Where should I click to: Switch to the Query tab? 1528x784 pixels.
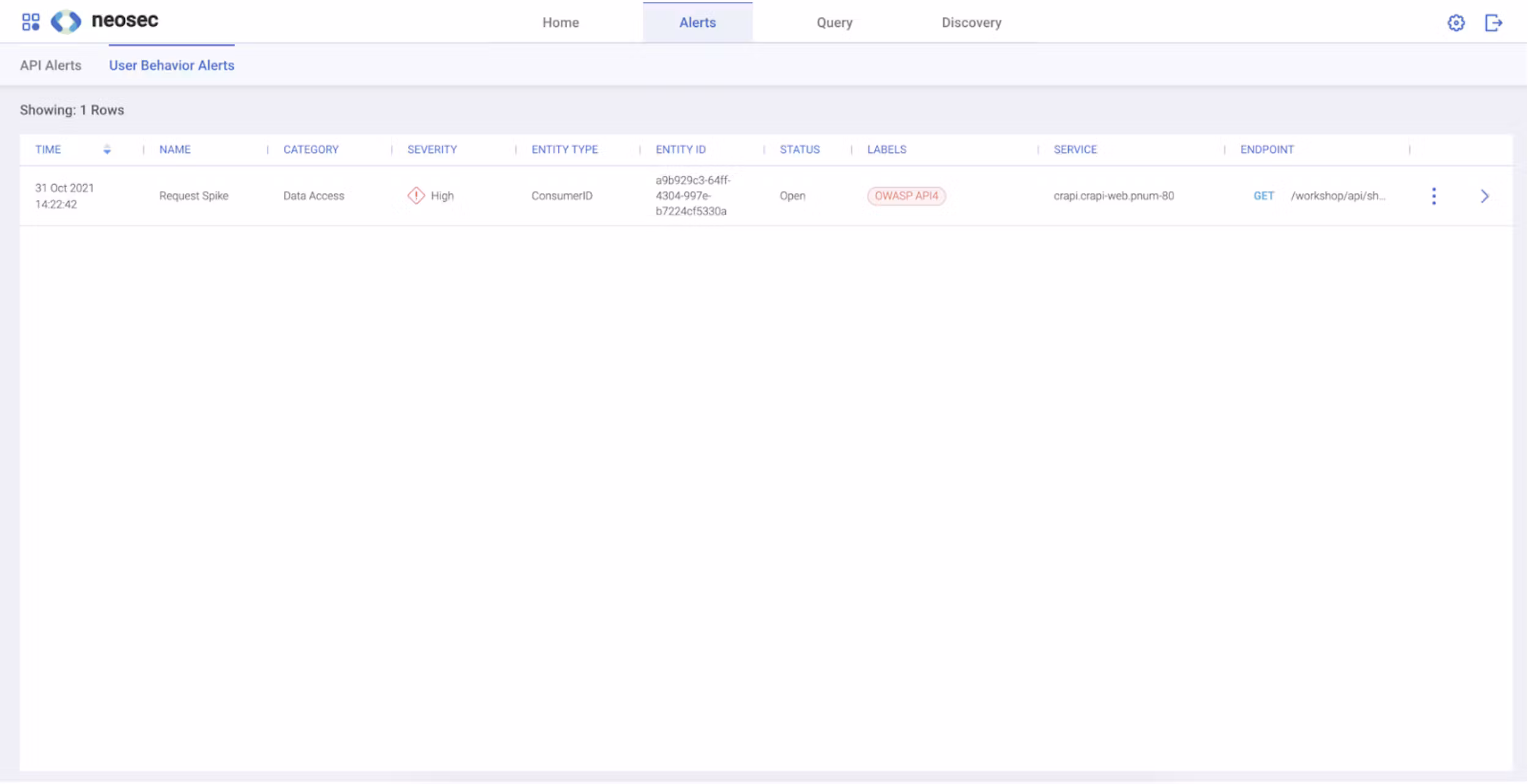pos(835,23)
